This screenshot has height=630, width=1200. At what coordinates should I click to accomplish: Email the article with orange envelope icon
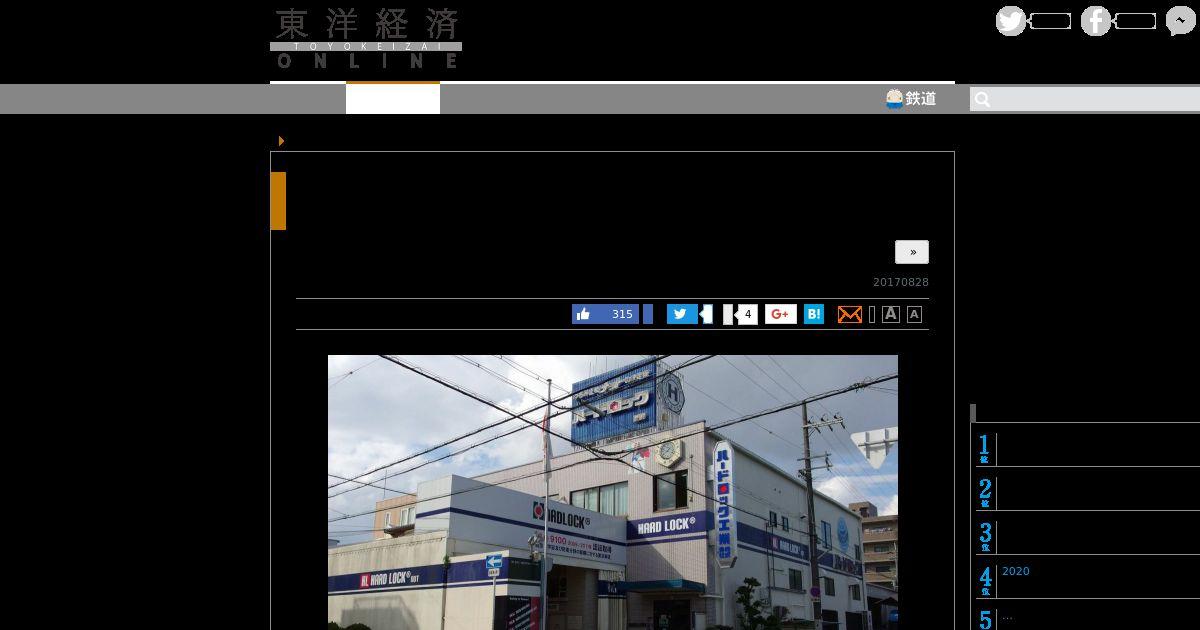coord(849,314)
